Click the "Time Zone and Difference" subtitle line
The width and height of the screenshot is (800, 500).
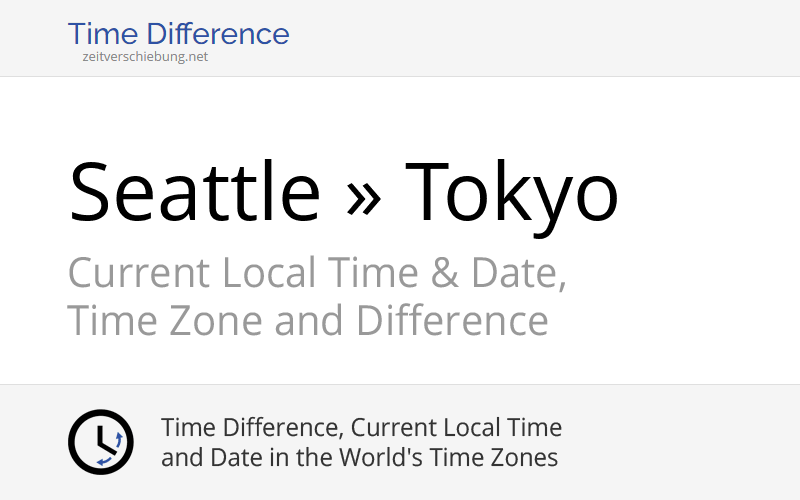click(x=307, y=321)
